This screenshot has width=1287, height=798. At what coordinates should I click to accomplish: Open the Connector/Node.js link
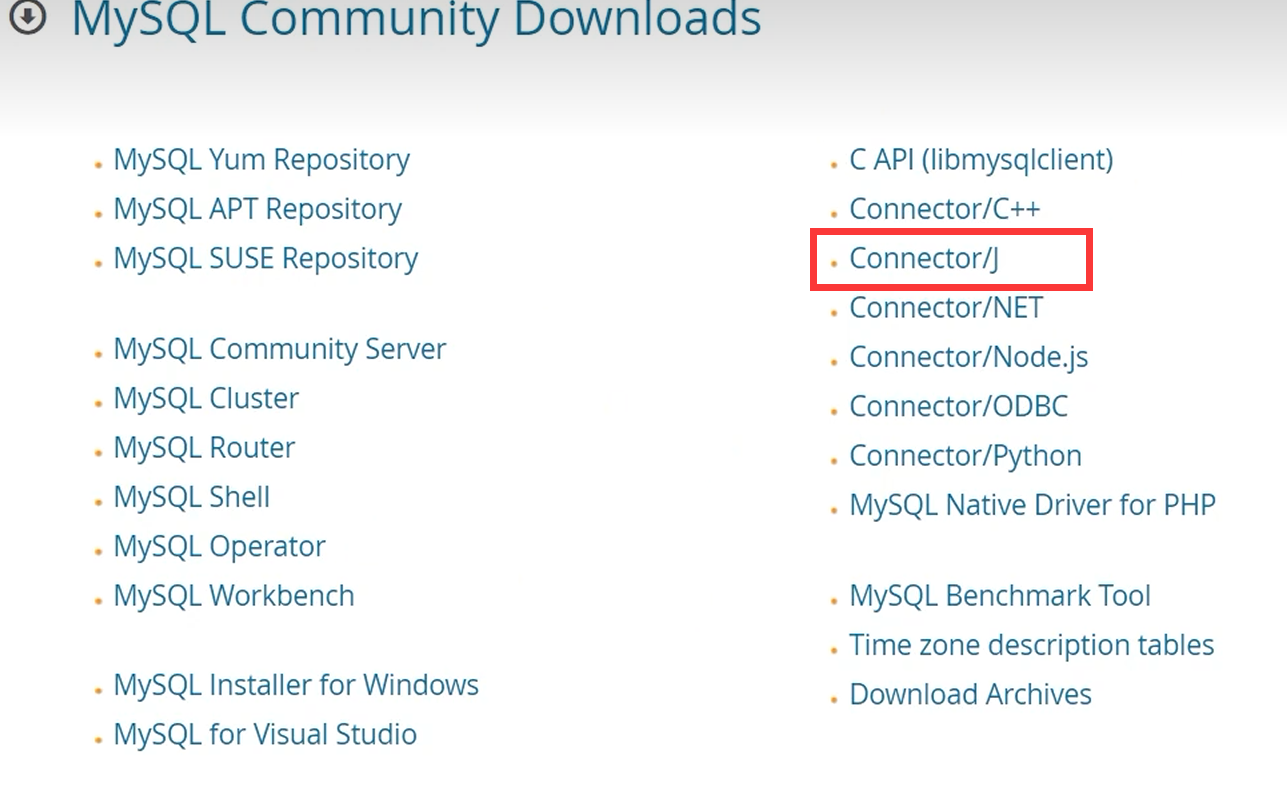(x=969, y=357)
